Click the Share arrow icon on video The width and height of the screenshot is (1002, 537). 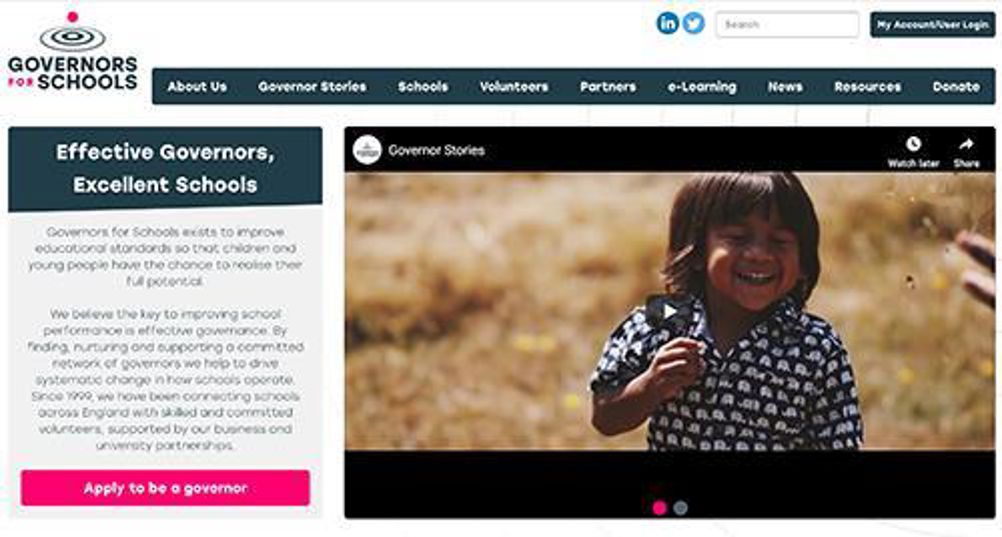966,144
